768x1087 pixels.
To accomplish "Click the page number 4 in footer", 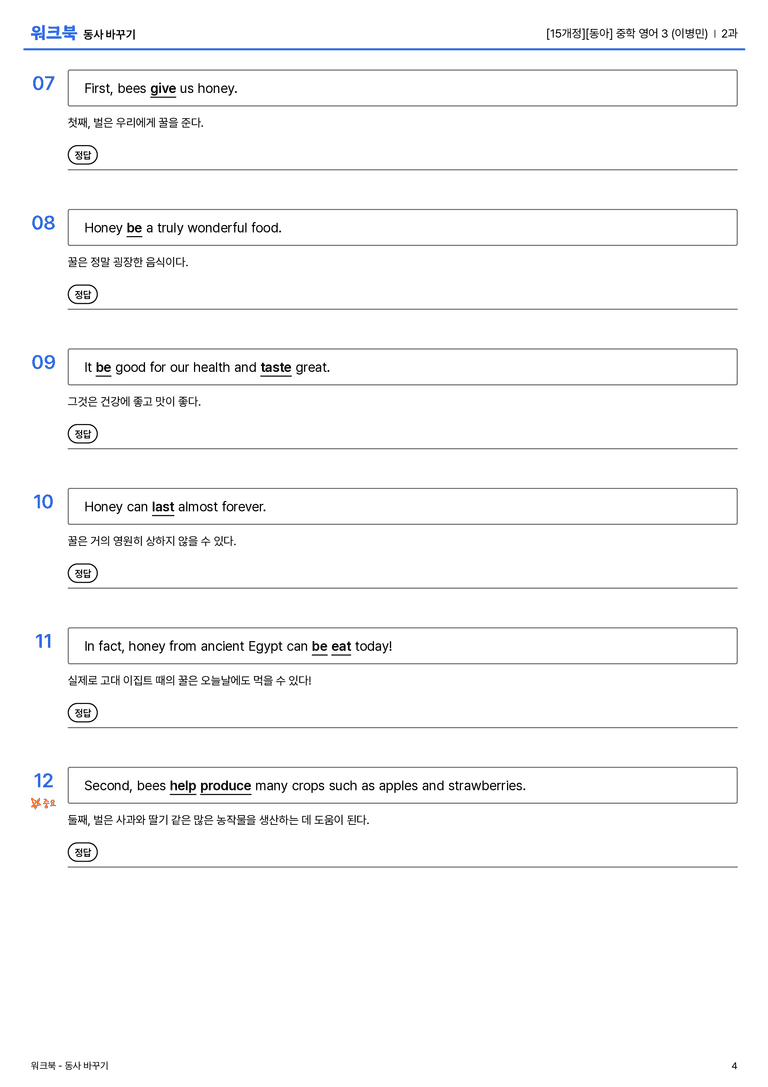I will pyautogui.click(x=734, y=1066).
